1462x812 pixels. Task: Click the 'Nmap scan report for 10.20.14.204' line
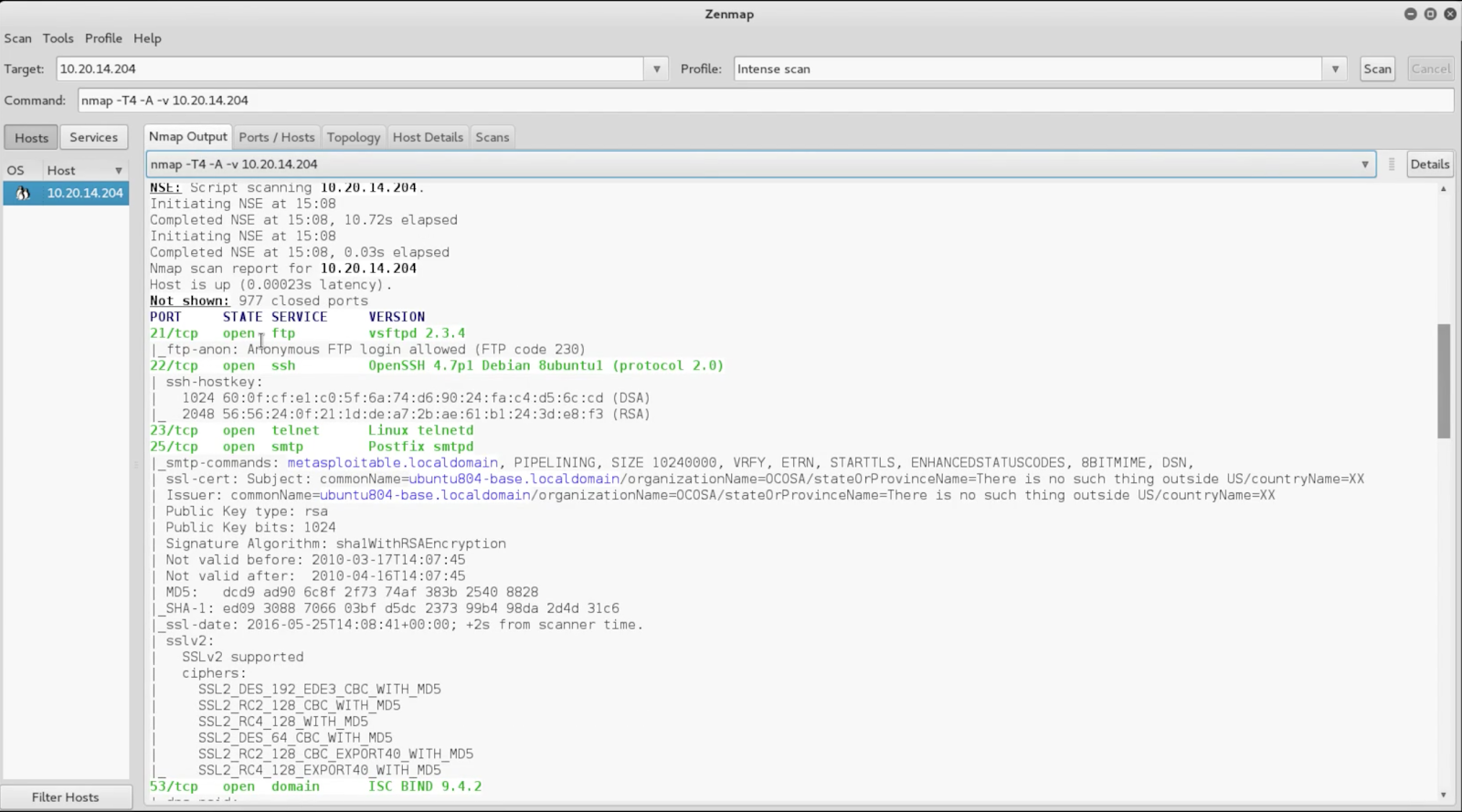pos(283,269)
